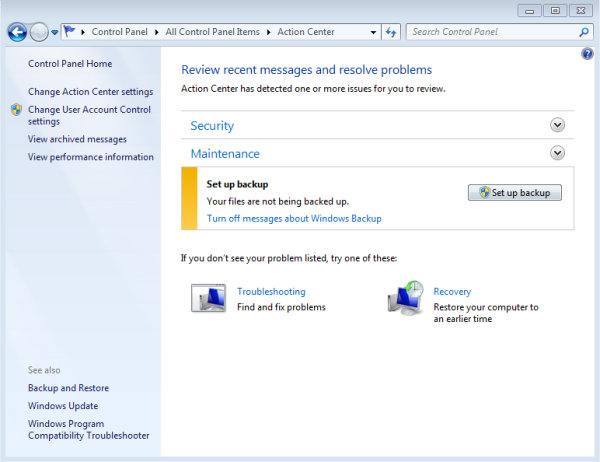Image resolution: width=600 pixels, height=462 pixels.
Task: Open Change User Account Control settings
Action: pos(89,115)
